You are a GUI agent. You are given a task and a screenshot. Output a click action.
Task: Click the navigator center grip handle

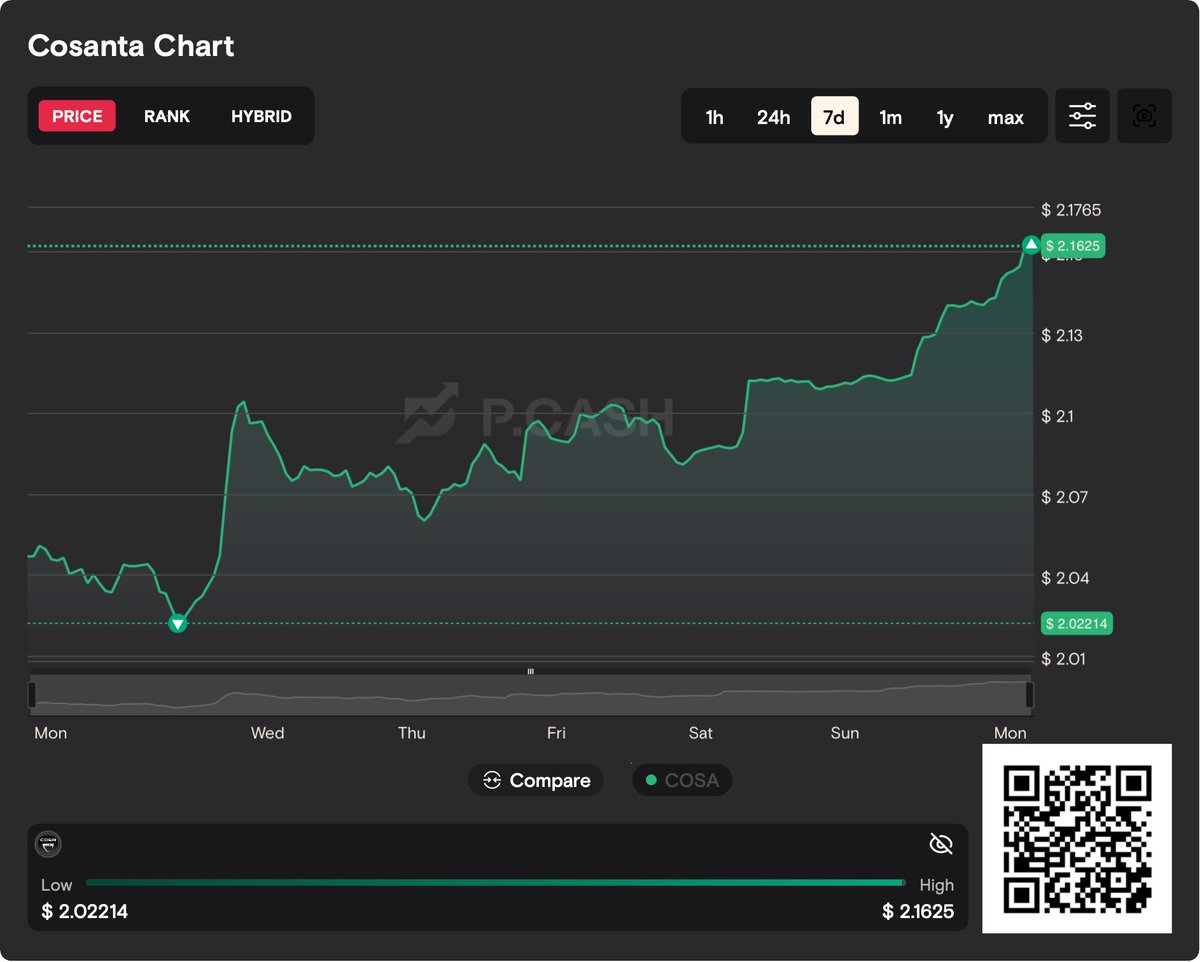[531, 671]
